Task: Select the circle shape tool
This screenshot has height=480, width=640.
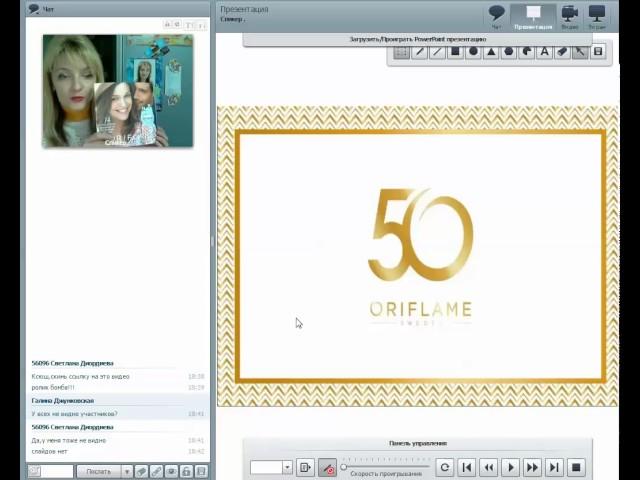Action: (473, 52)
